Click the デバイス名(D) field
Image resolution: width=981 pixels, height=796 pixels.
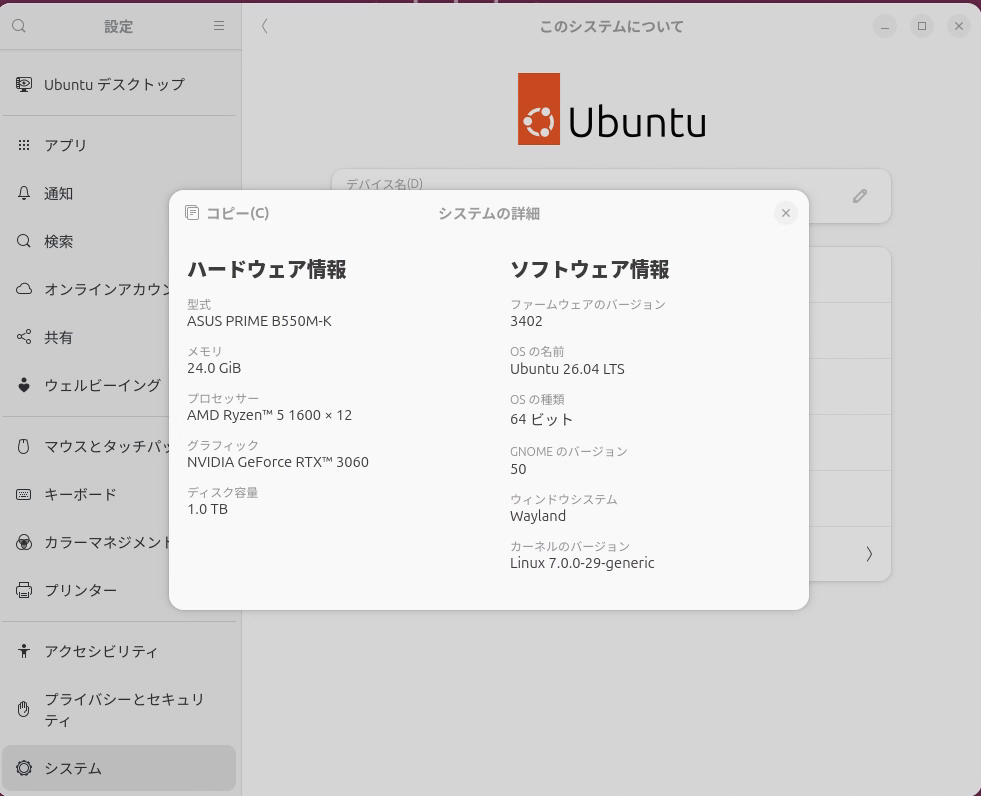(x=611, y=196)
